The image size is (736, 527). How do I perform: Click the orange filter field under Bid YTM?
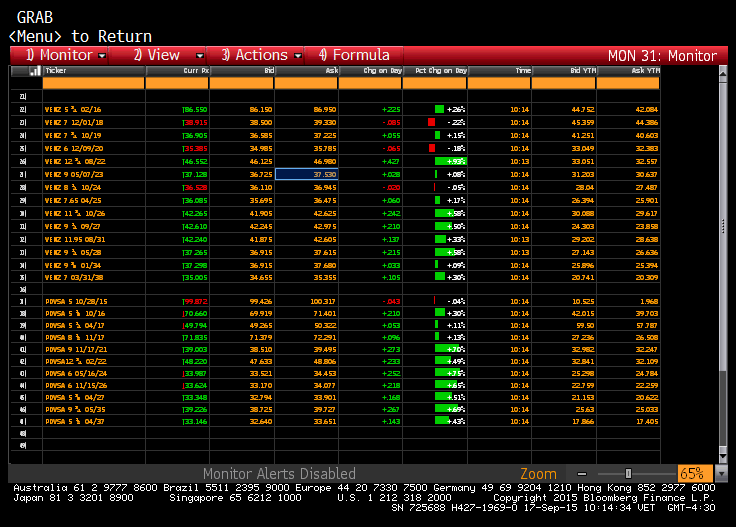563,83
